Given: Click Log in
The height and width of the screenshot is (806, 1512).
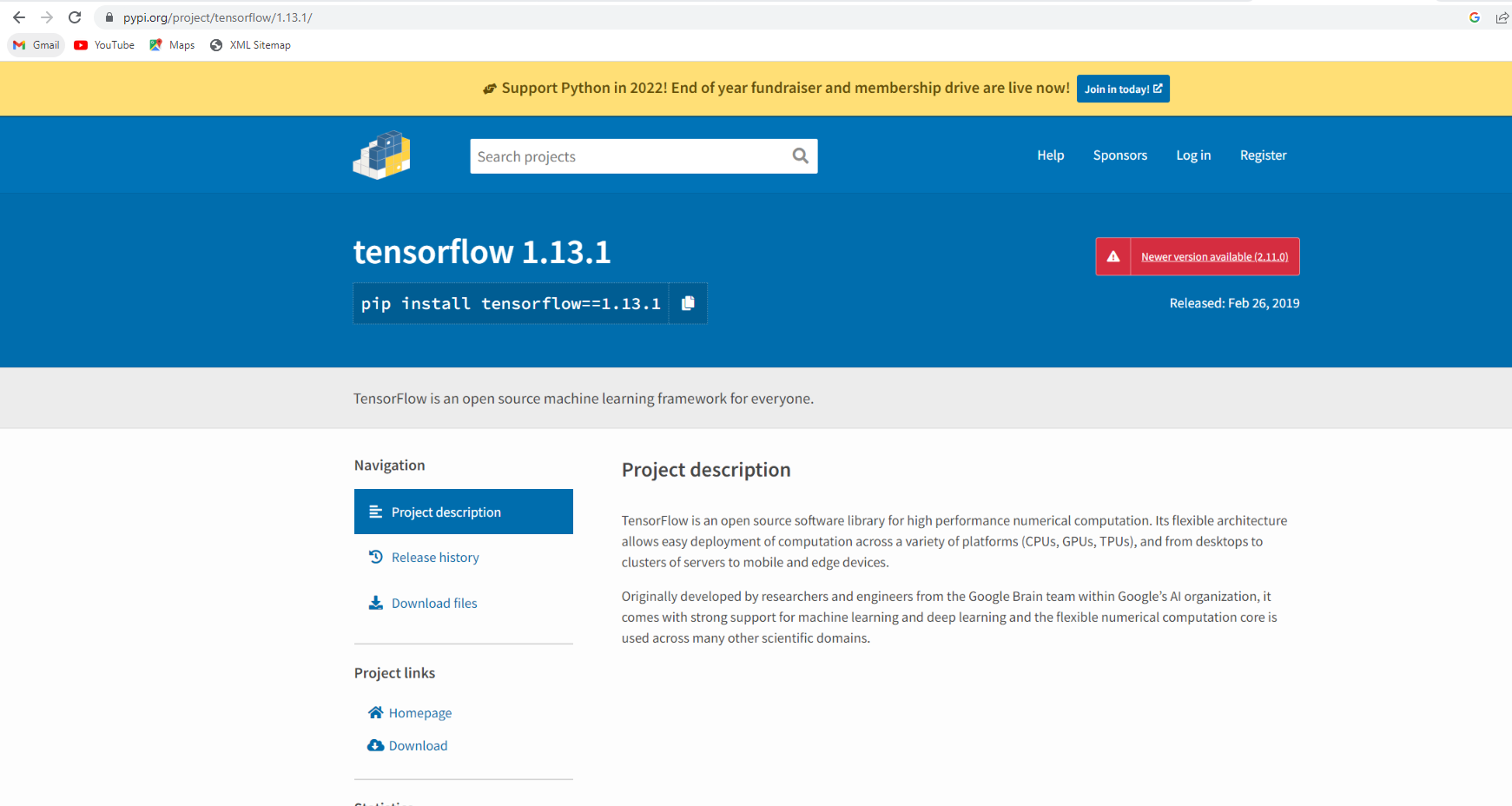Looking at the screenshot, I should point(1193,155).
